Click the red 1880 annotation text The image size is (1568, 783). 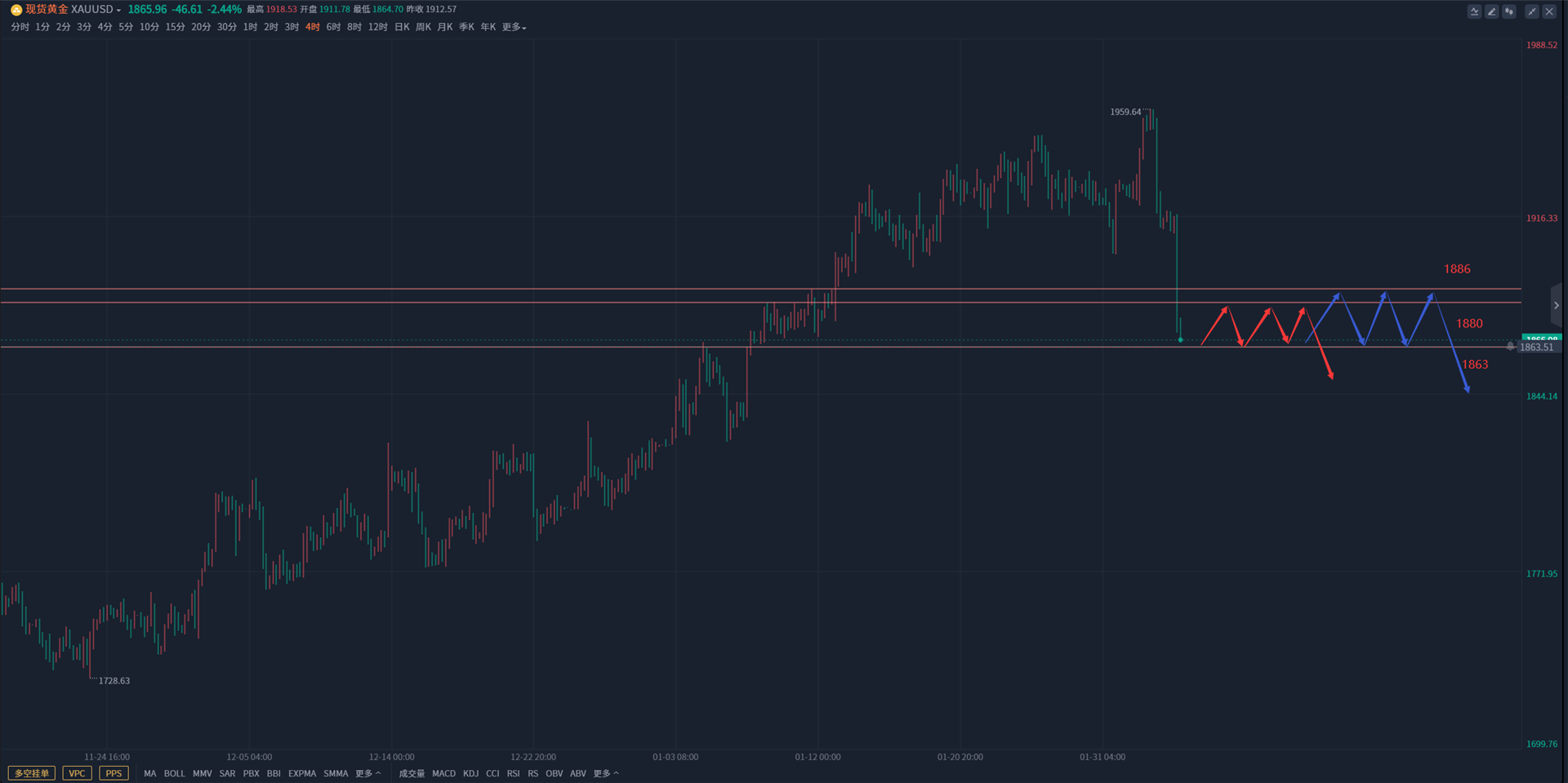point(1469,323)
